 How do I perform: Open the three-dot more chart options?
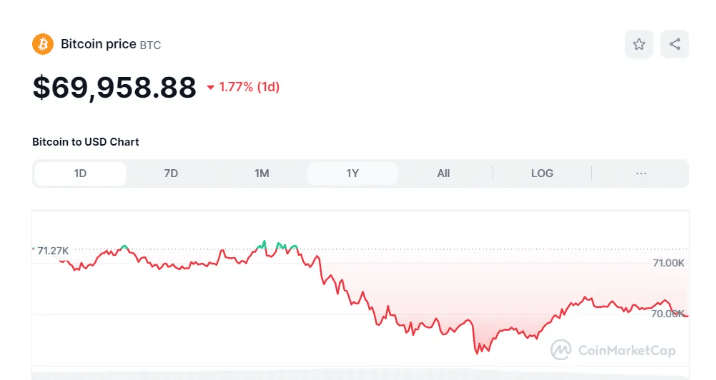click(x=641, y=174)
